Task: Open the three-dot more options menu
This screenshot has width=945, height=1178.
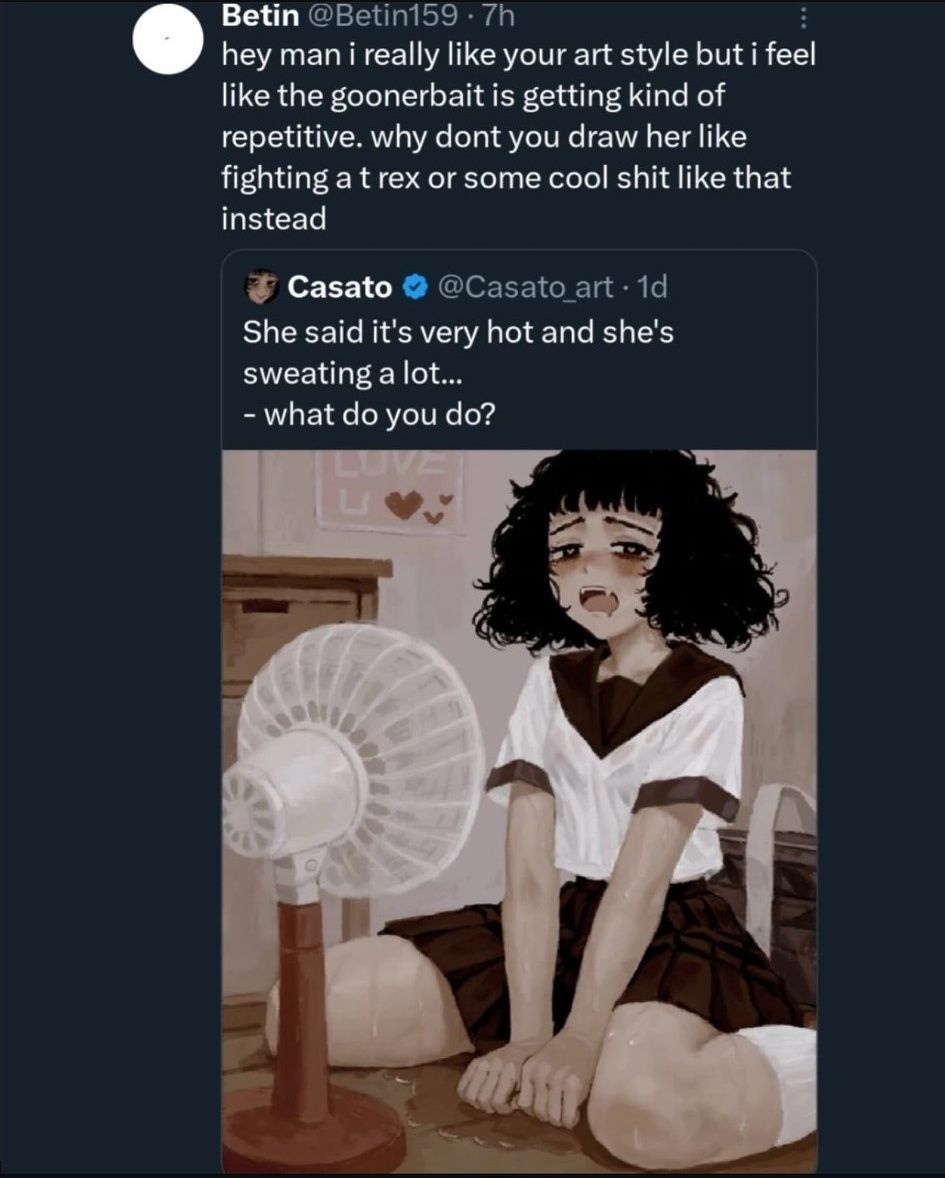Action: click(803, 17)
